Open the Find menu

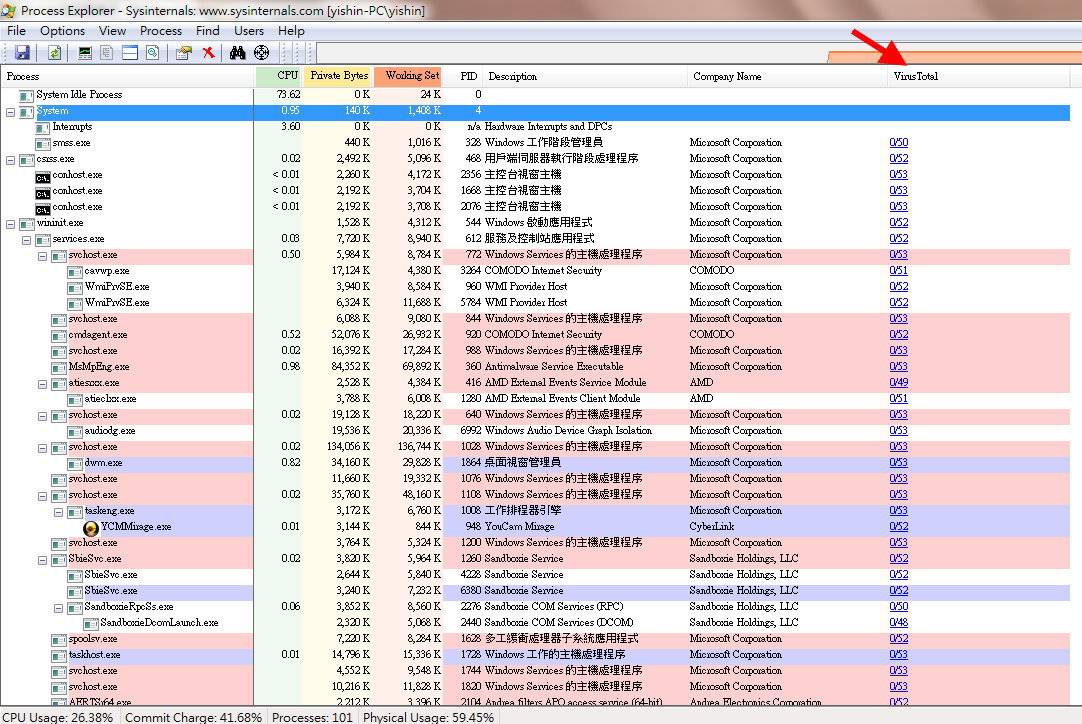pos(207,31)
